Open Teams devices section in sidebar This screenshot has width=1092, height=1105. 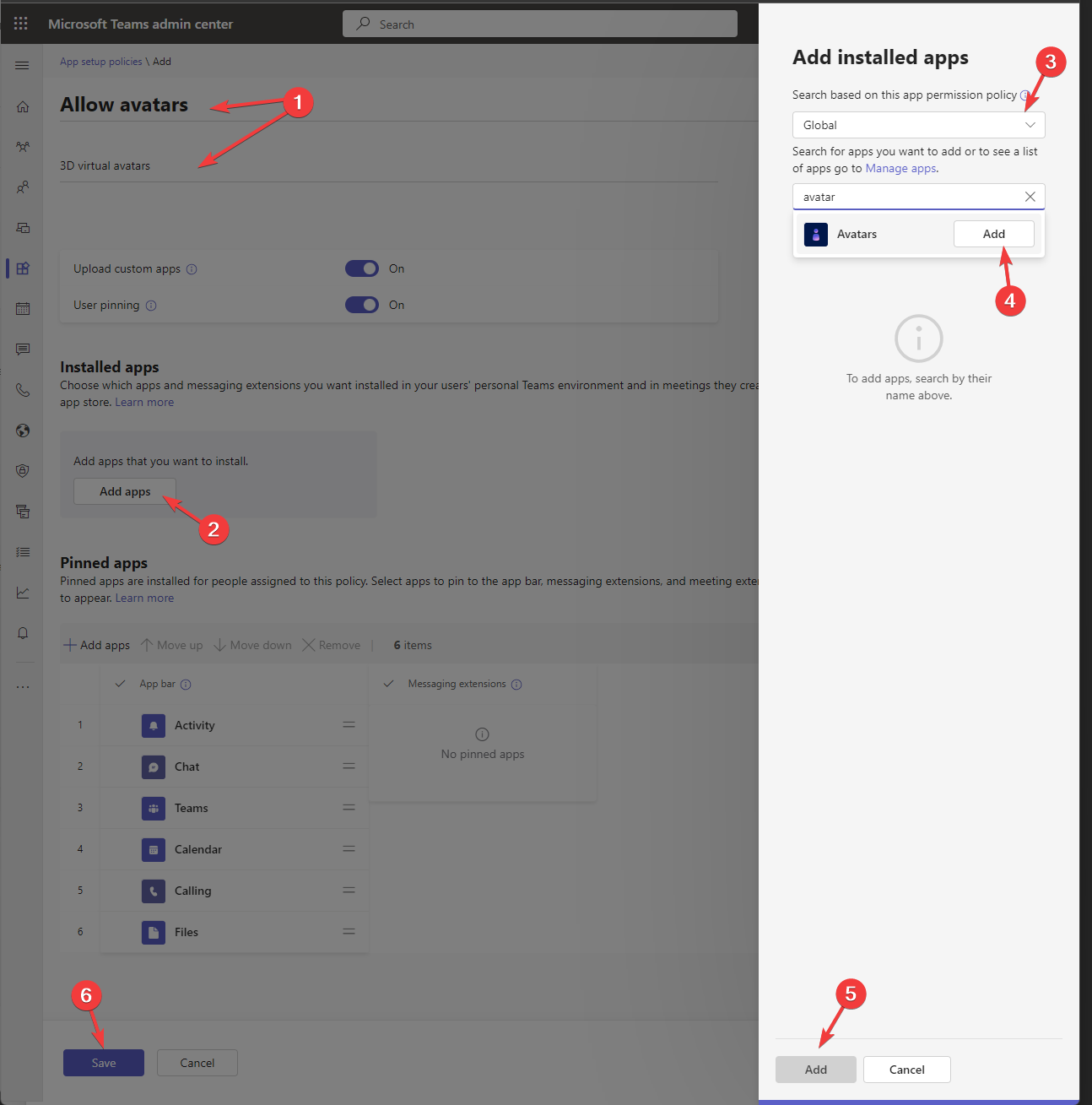pyautogui.click(x=23, y=228)
